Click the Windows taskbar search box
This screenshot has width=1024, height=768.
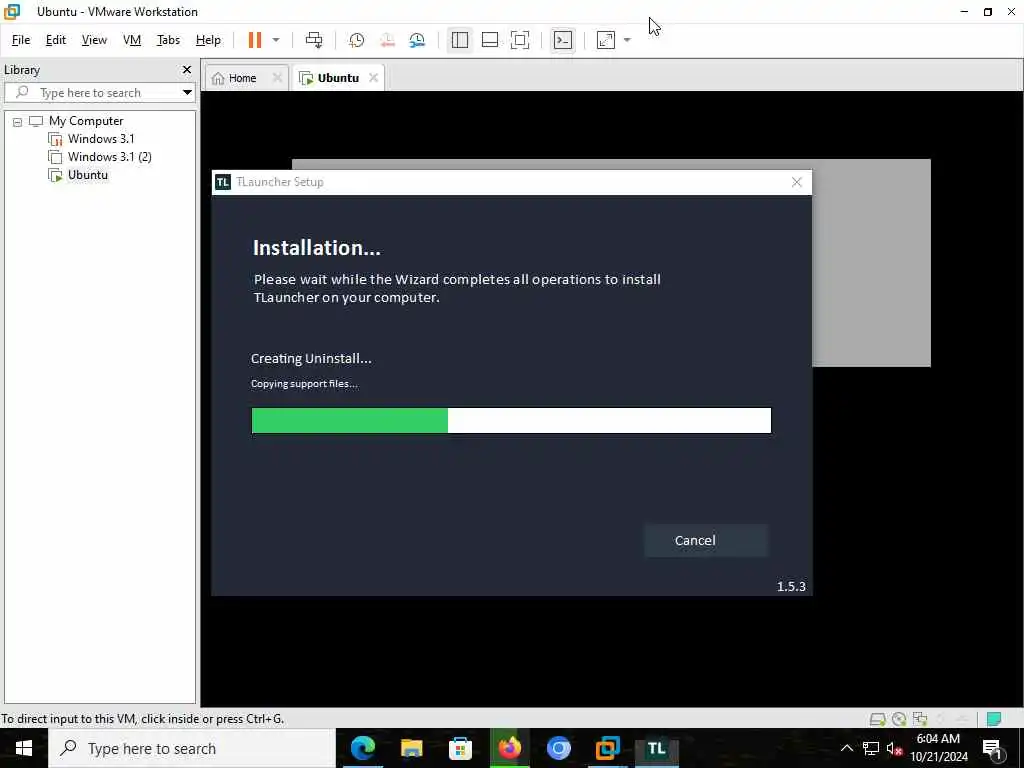click(192, 748)
